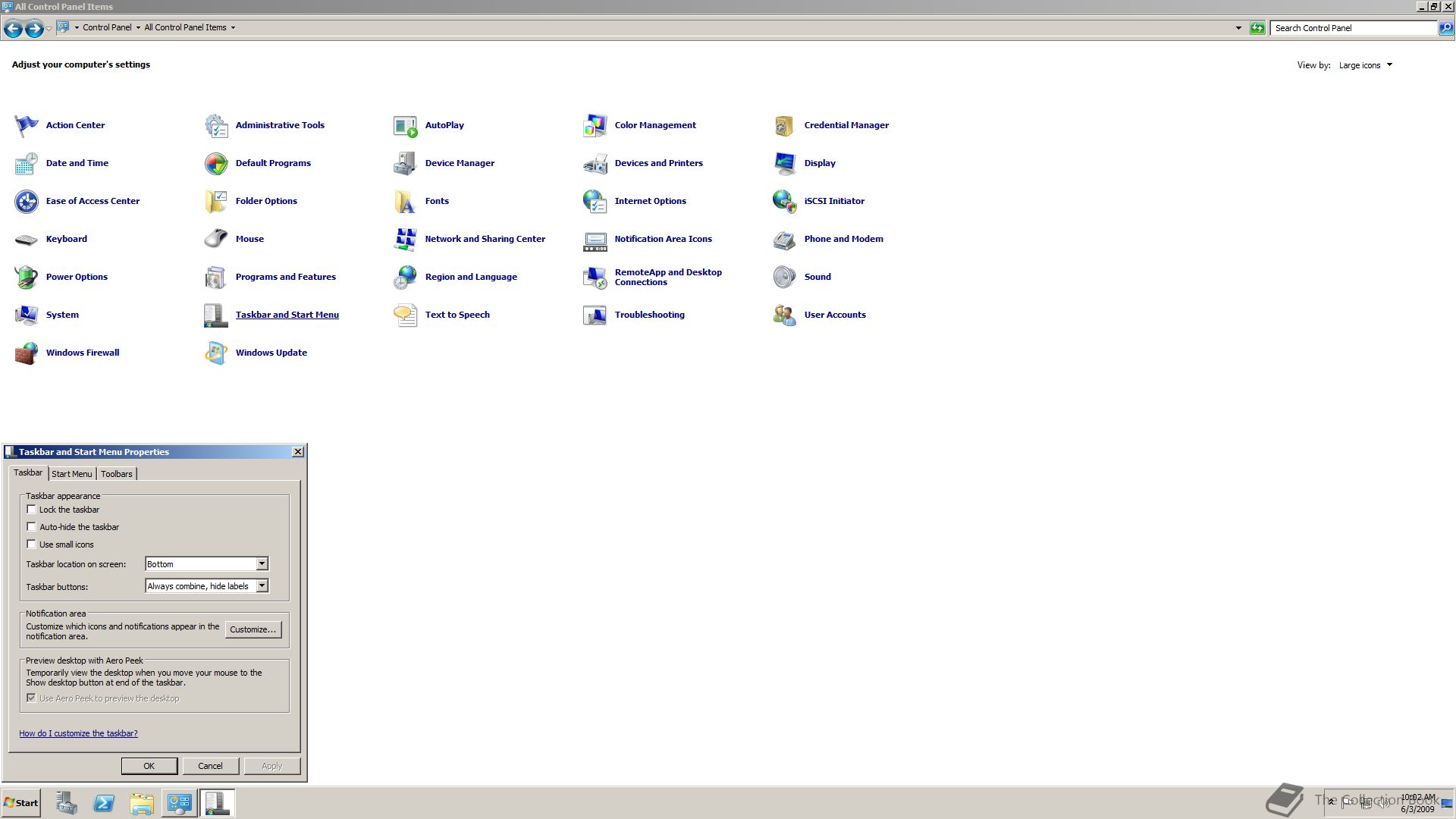Select the Taskbar tab
The width and height of the screenshot is (1456, 819).
(28, 472)
